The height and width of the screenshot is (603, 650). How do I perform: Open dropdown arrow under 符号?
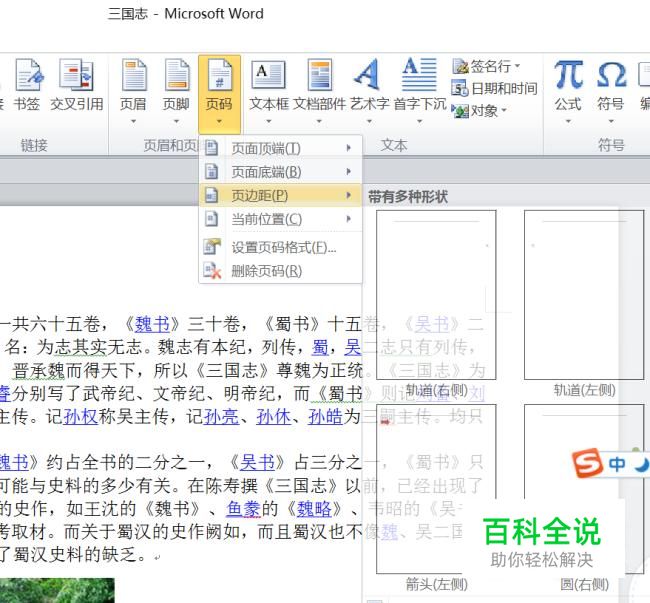click(611, 121)
